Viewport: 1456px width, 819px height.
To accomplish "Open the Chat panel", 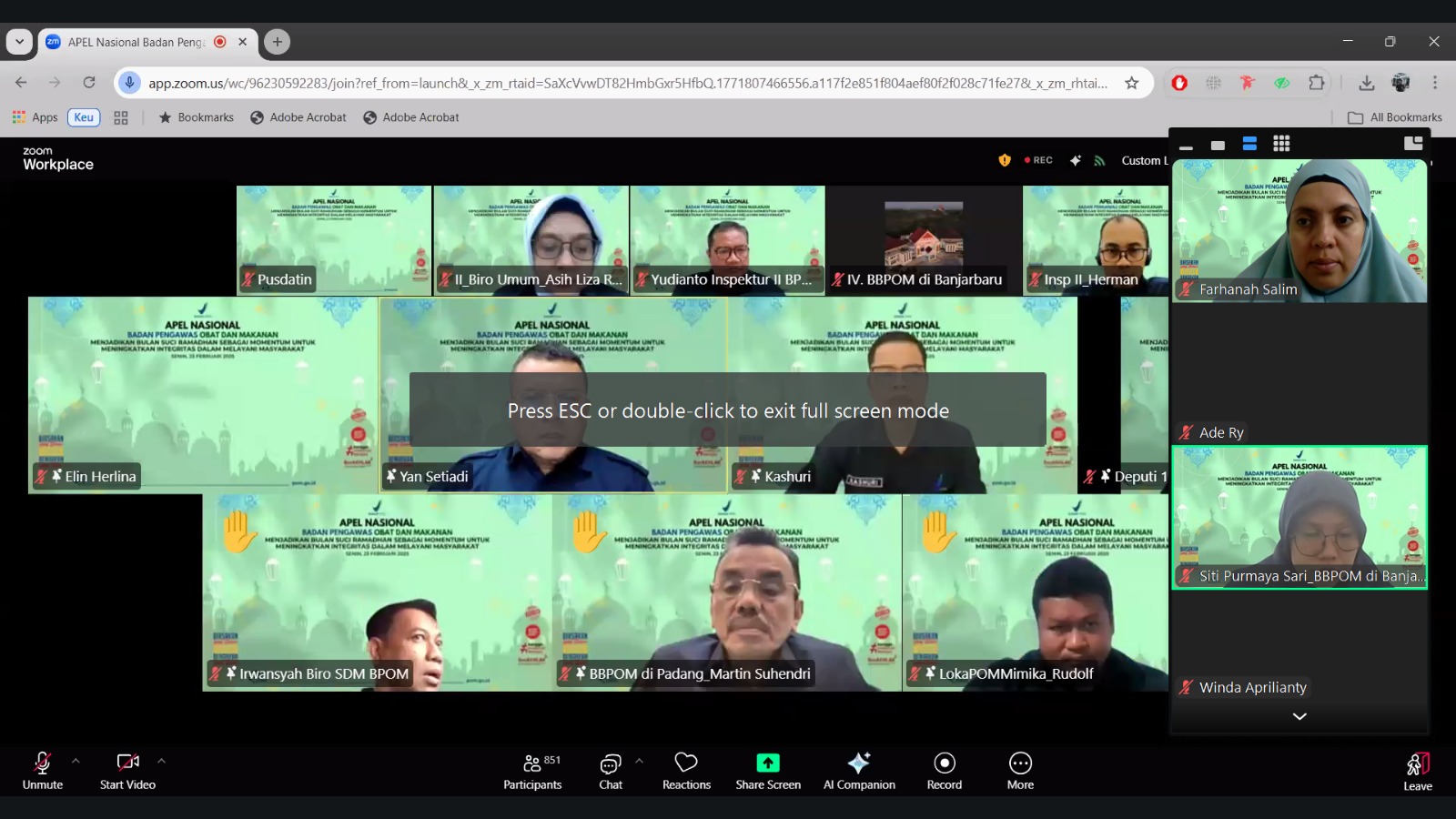I will tap(611, 771).
